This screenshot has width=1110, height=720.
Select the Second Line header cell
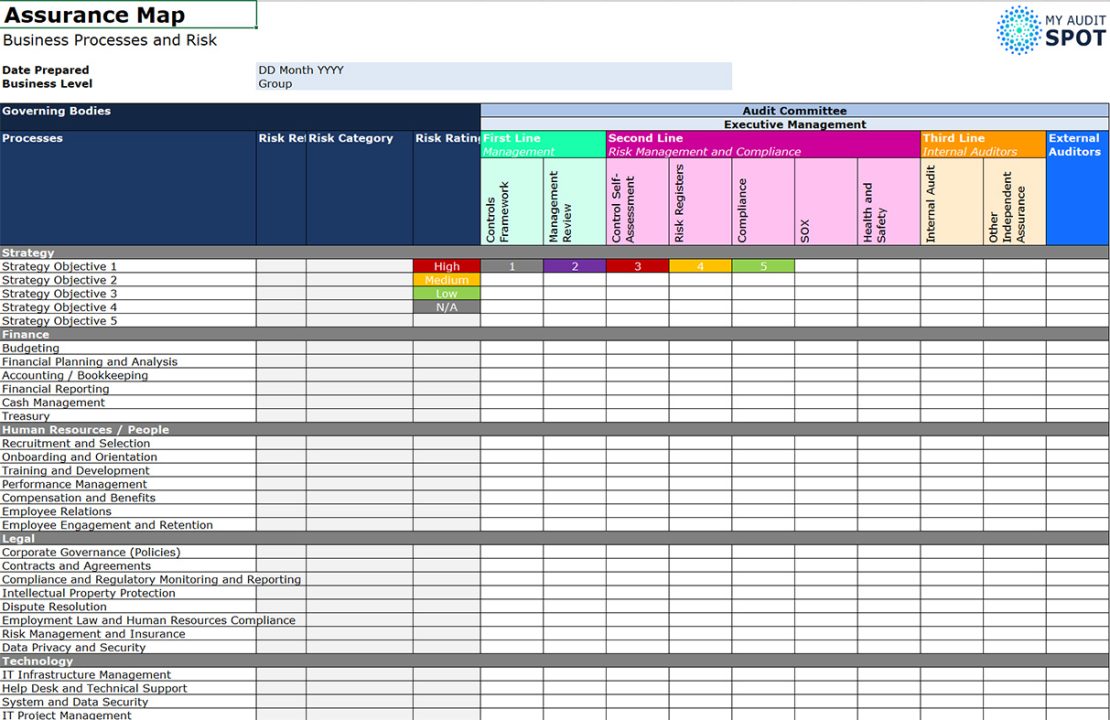click(x=762, y=145)
